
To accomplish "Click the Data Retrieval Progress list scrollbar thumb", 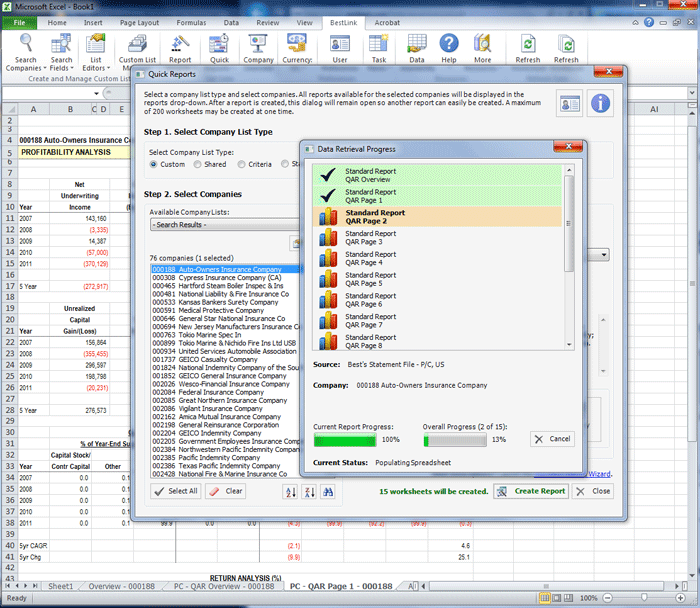I will (x=569, y=224).
